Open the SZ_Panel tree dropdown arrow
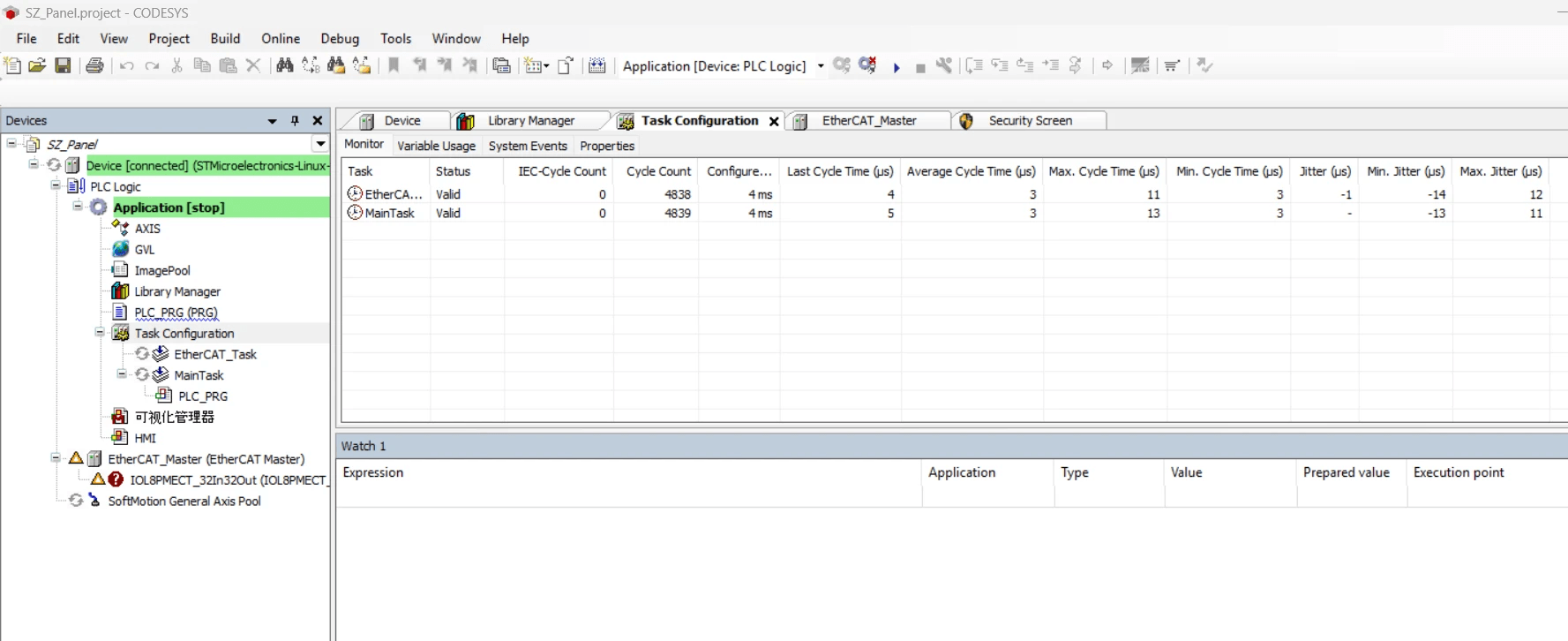The height and width of the screenshot is (641, 1568). click(320, 144)
